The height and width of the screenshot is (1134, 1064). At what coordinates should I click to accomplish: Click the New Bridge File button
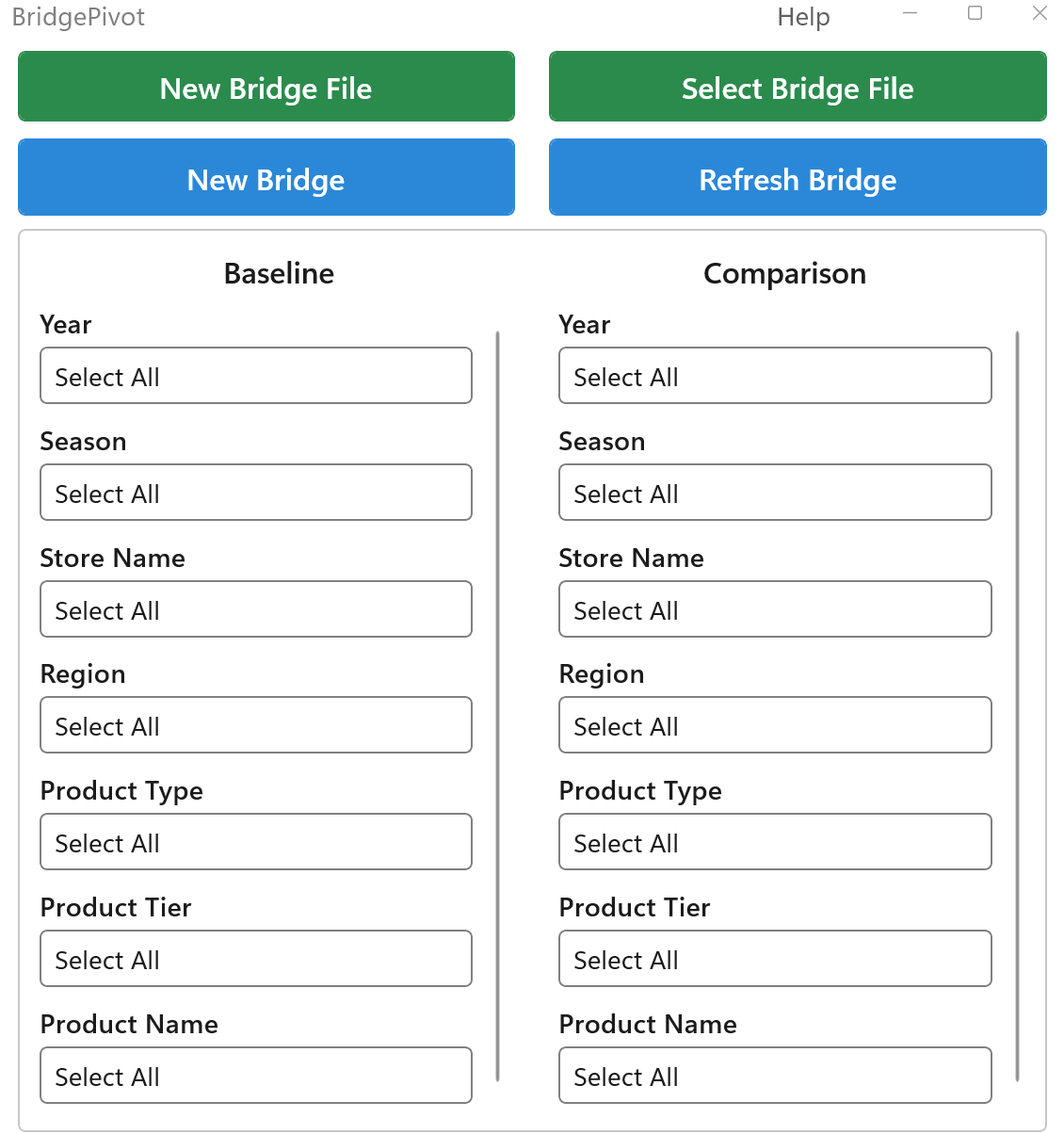[266, 87]
